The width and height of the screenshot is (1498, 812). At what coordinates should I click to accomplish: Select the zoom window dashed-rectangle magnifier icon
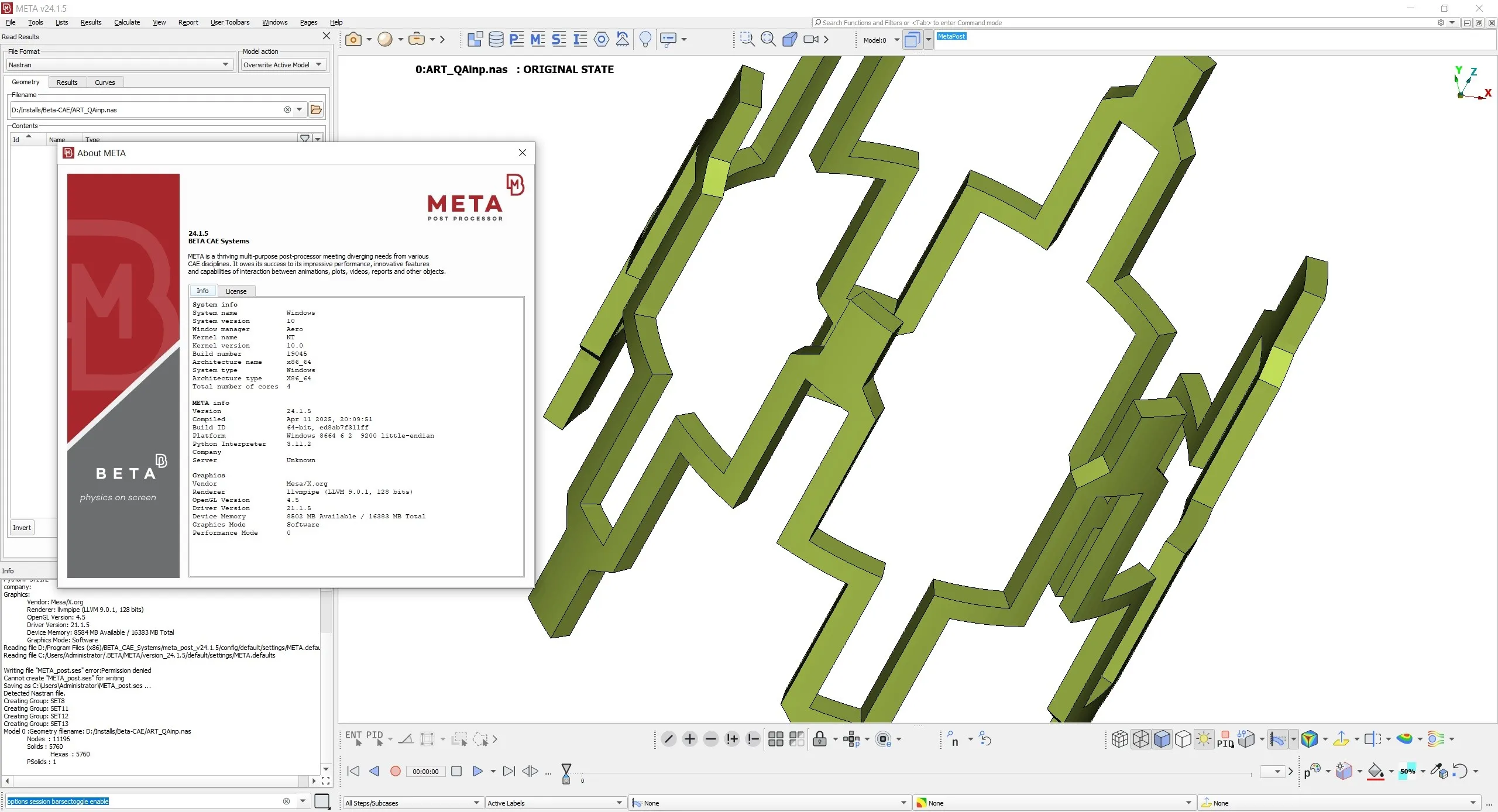click(747, 39)
